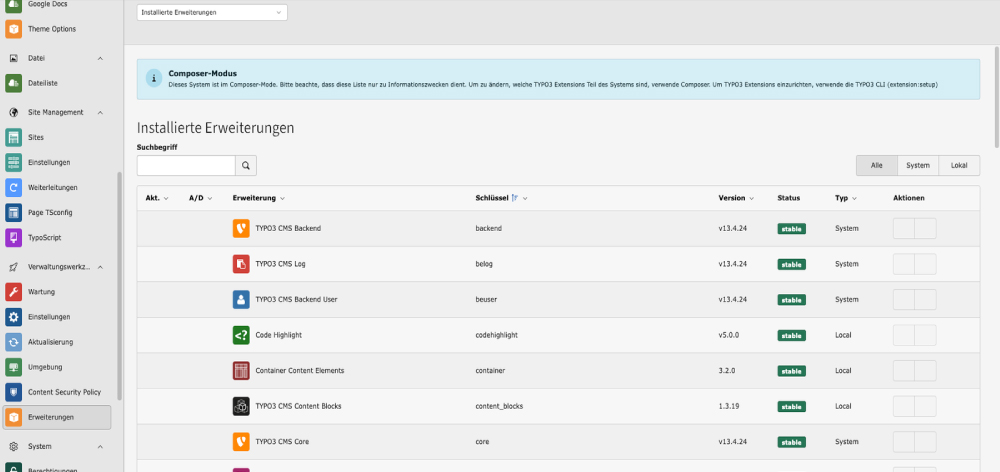
Task: Collapse the Site Management group
Action: click(100, 112)
